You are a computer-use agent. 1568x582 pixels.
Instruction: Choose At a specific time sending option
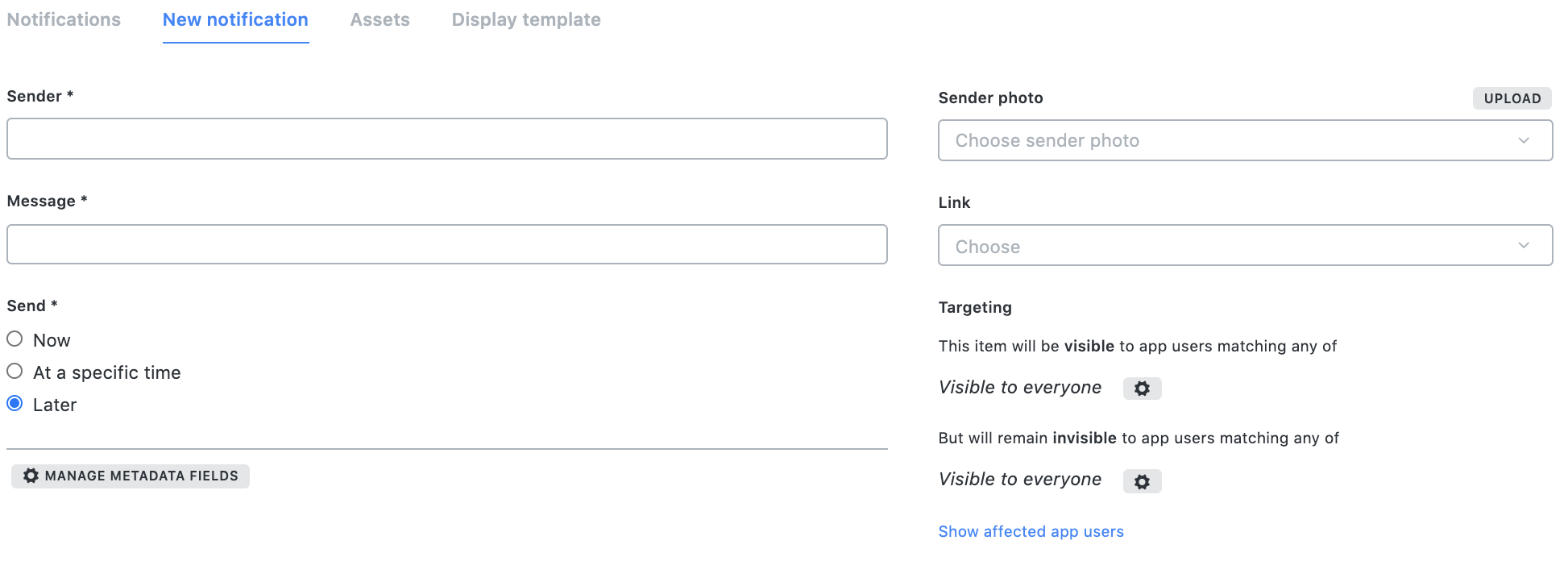14,371
